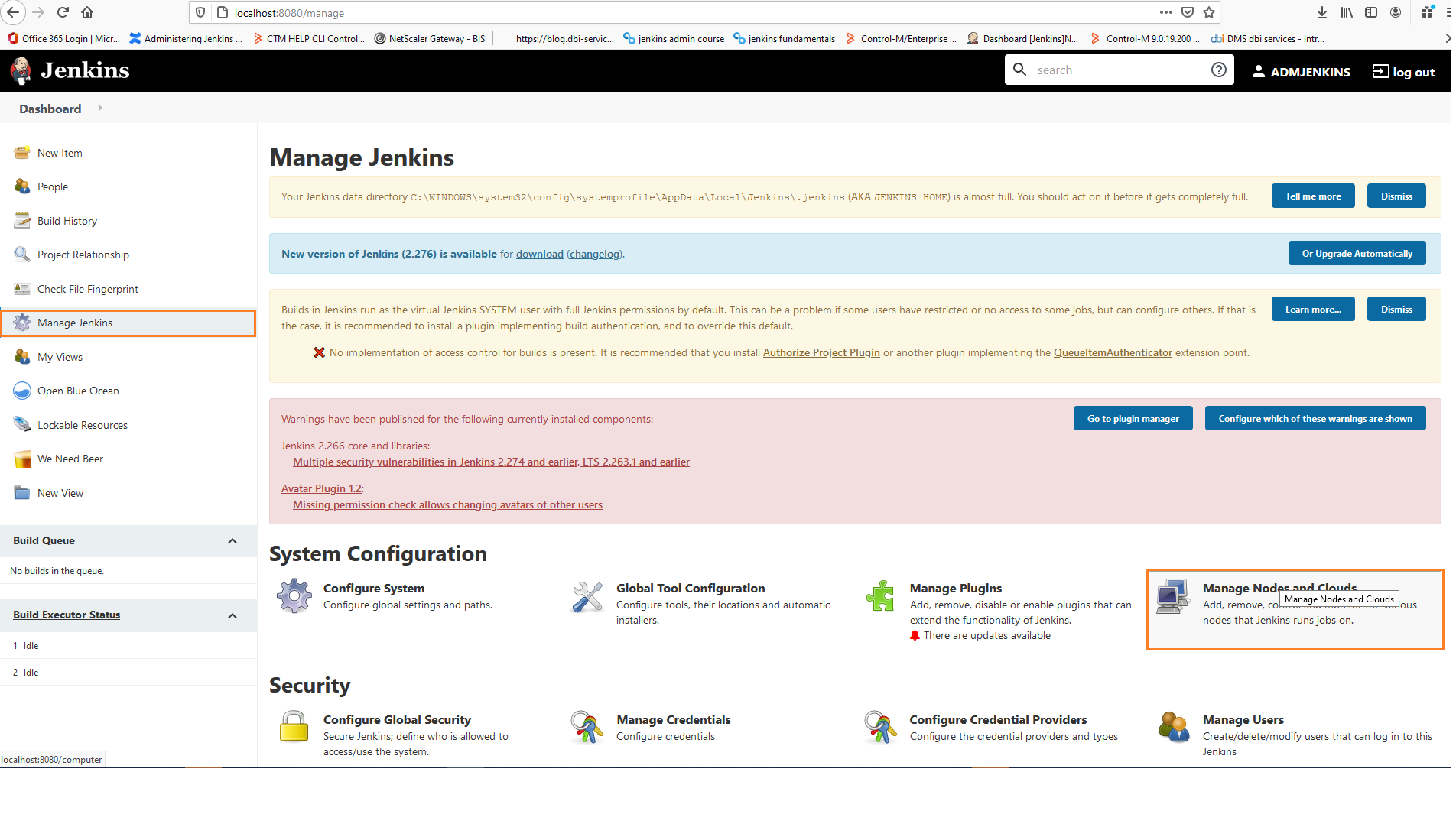Open the address bar page actions dots menu
The height and width of the screenshot is (824, 1456).
coord(1166,12)
